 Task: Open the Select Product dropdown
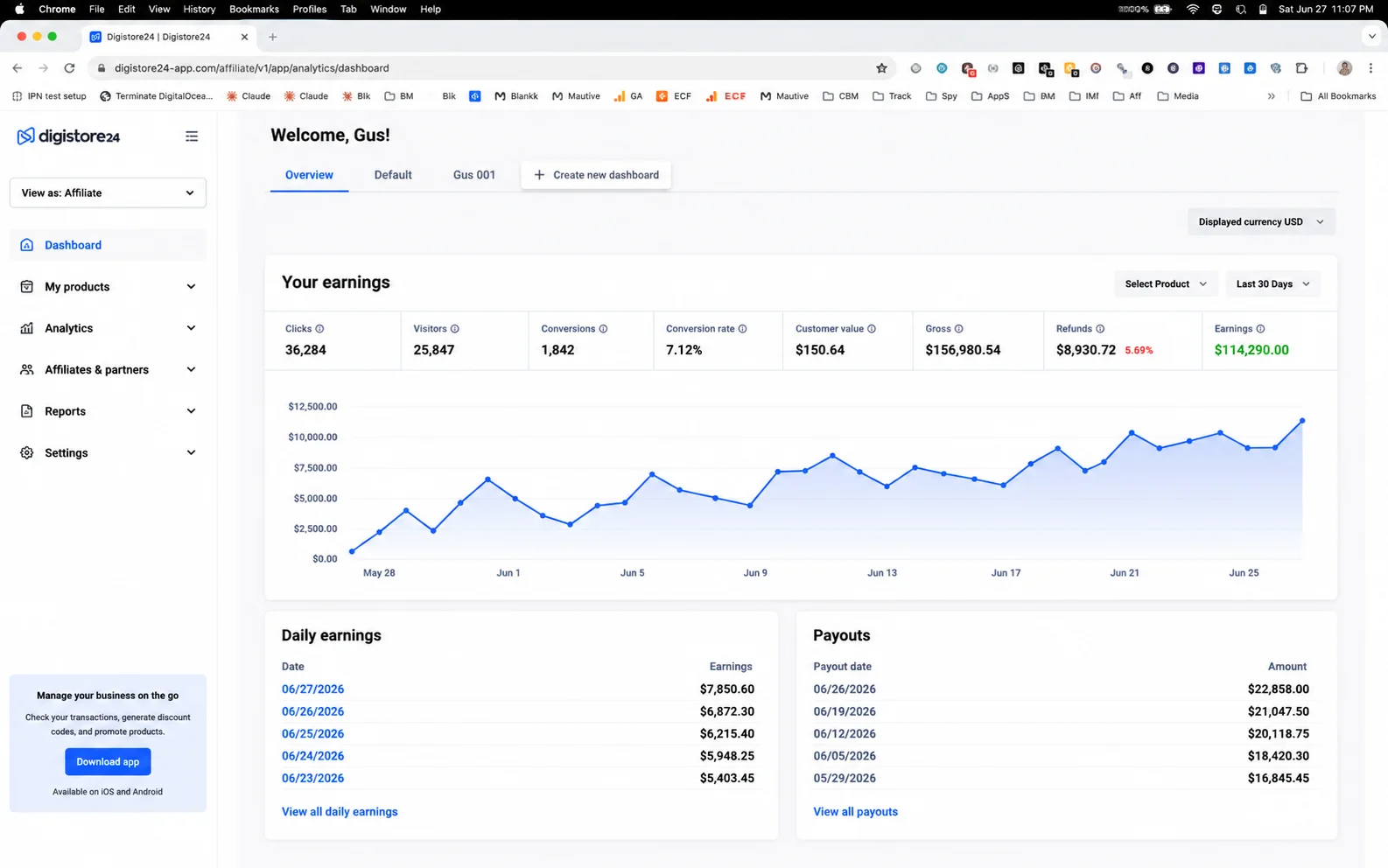pyautogui.click(x=1165, y=284)
